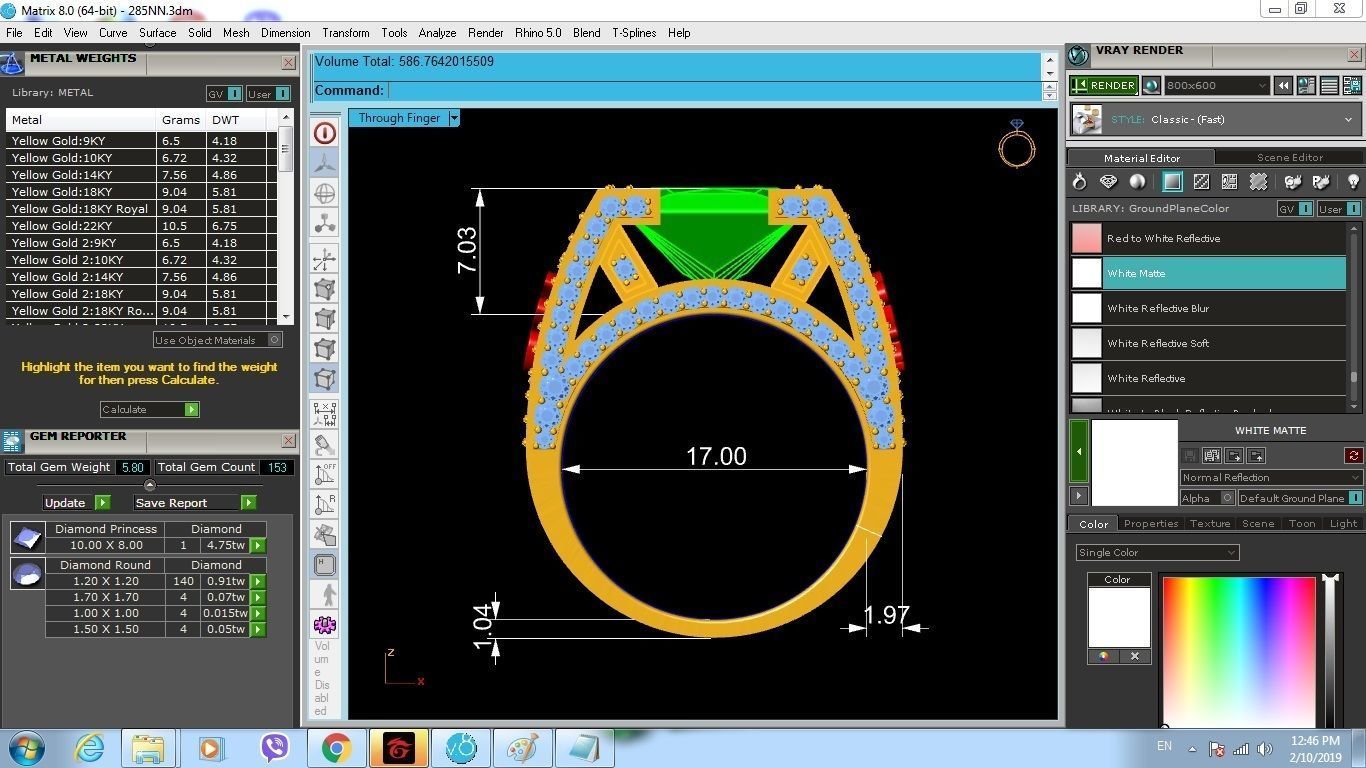Viewport: 1366px width, 768px height.
Task: Click the color wheel button under the swatch
Action: [x=1103, y=657]
